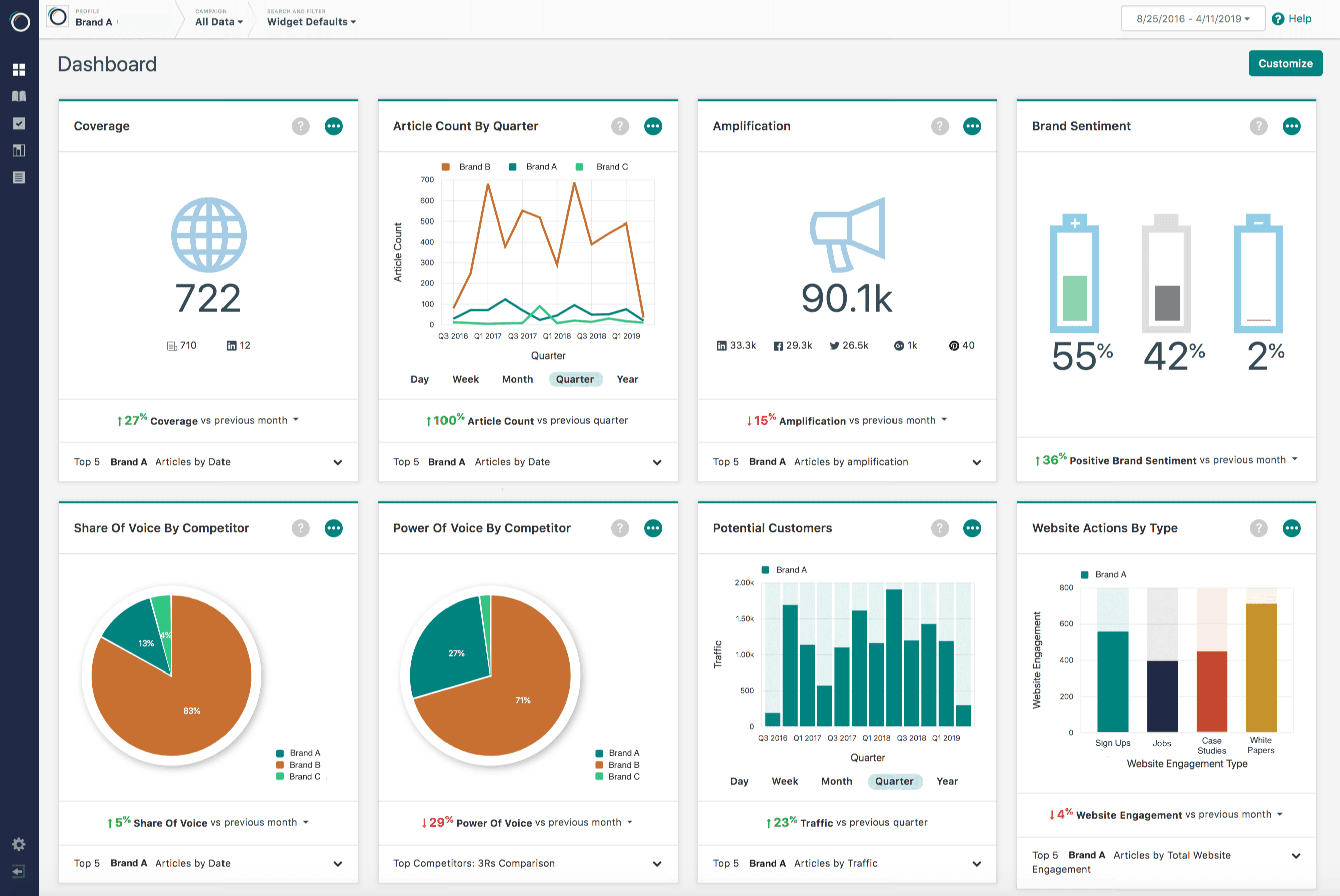The height and width of the screenshot is (896, 1340).
Task: Open settings gear icon in sidebar
Action: pos(18,844)
